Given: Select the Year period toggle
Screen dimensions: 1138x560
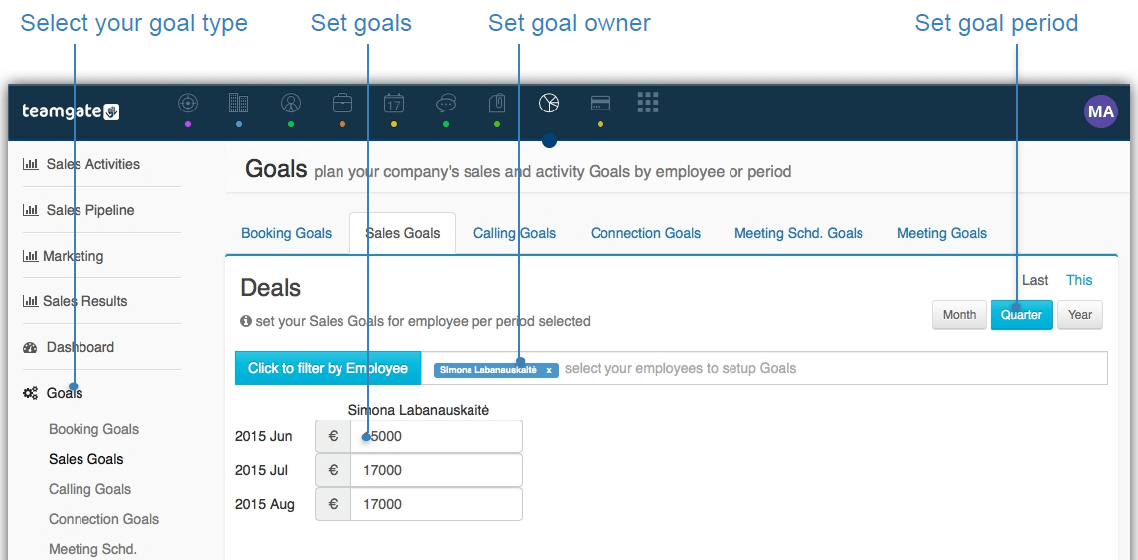Looking at the screenshot, I should [1080, 315].
